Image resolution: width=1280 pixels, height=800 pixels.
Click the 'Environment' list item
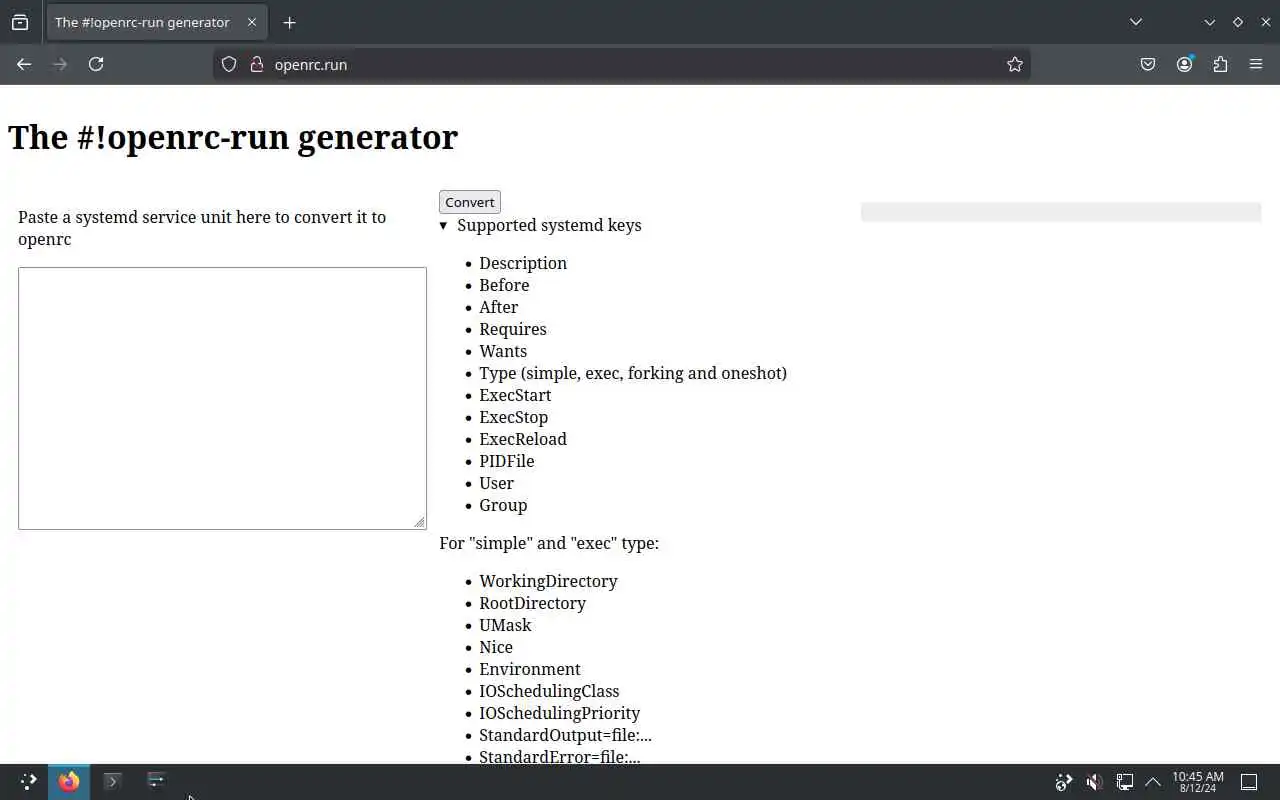pyautogui.click(x=530, y=669)
